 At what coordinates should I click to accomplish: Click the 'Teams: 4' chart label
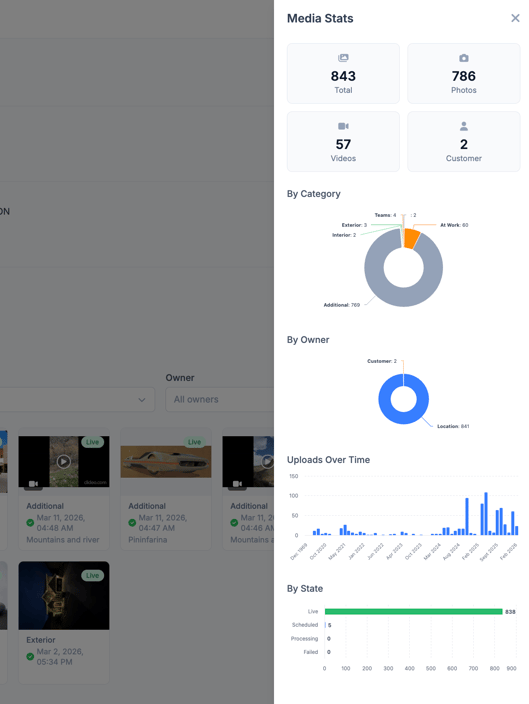coord(385,215)
